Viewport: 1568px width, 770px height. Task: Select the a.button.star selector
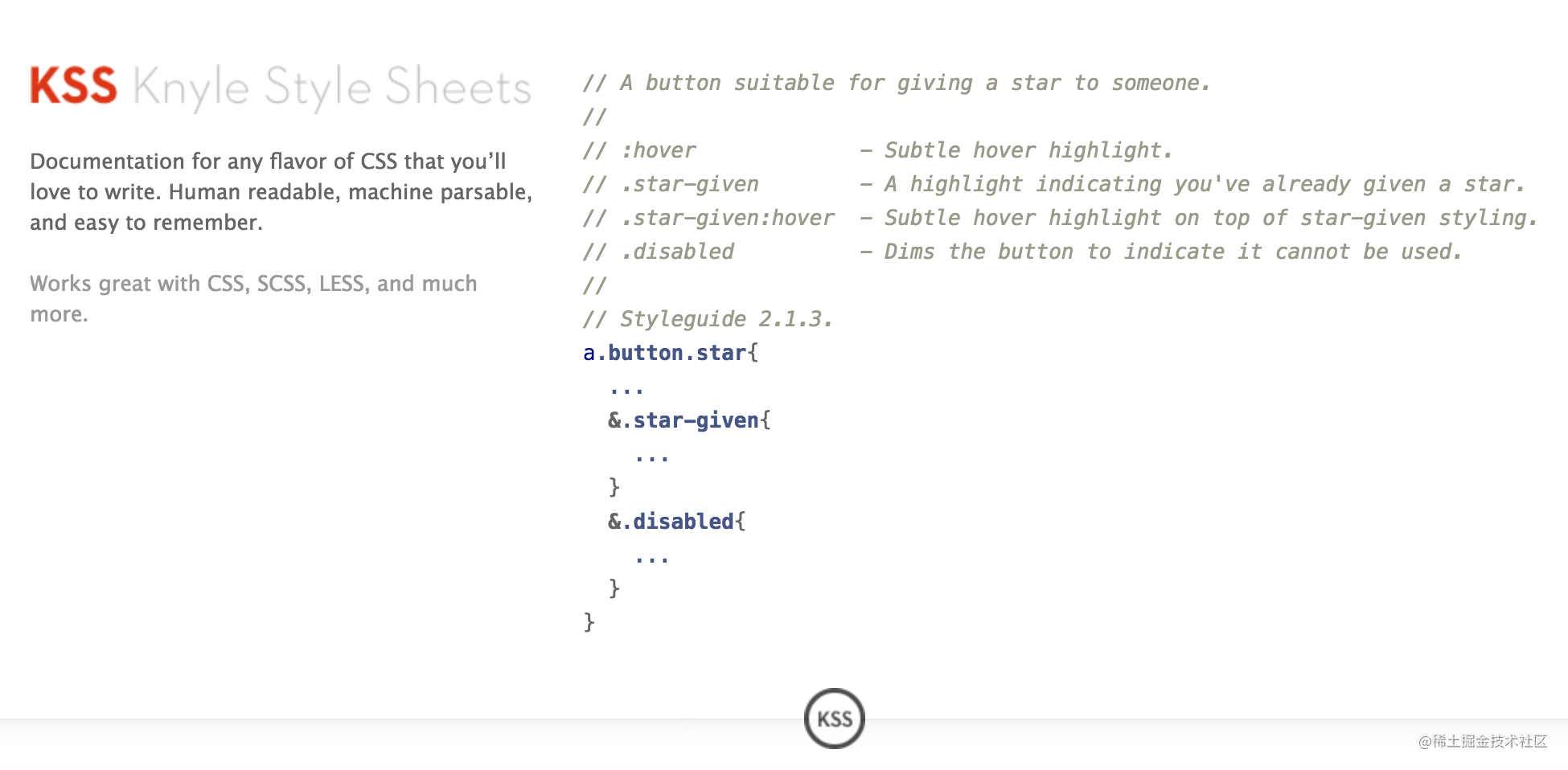click(665, 353)
